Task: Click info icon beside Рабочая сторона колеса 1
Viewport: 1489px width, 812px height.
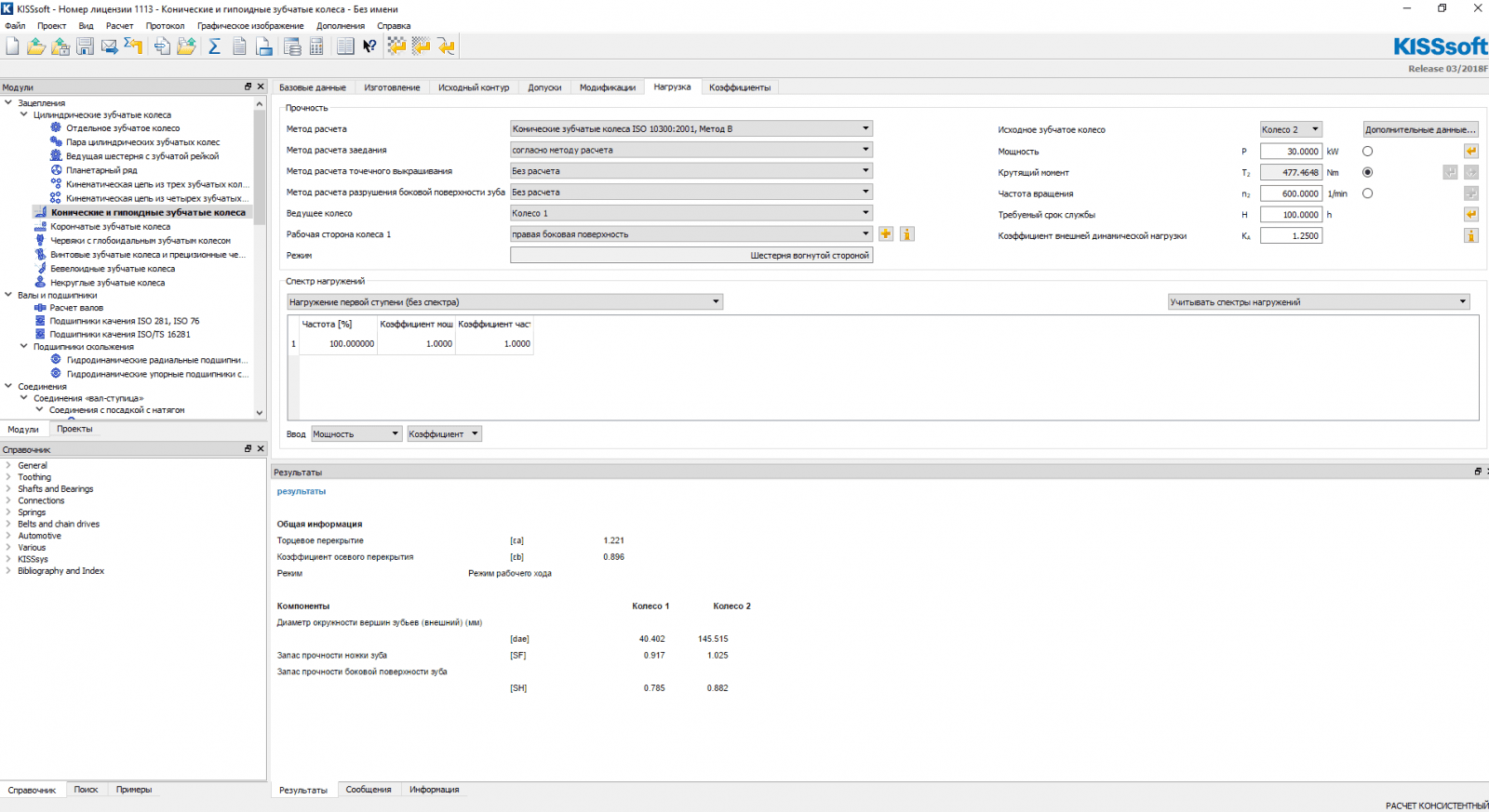Action: (906, 234)
